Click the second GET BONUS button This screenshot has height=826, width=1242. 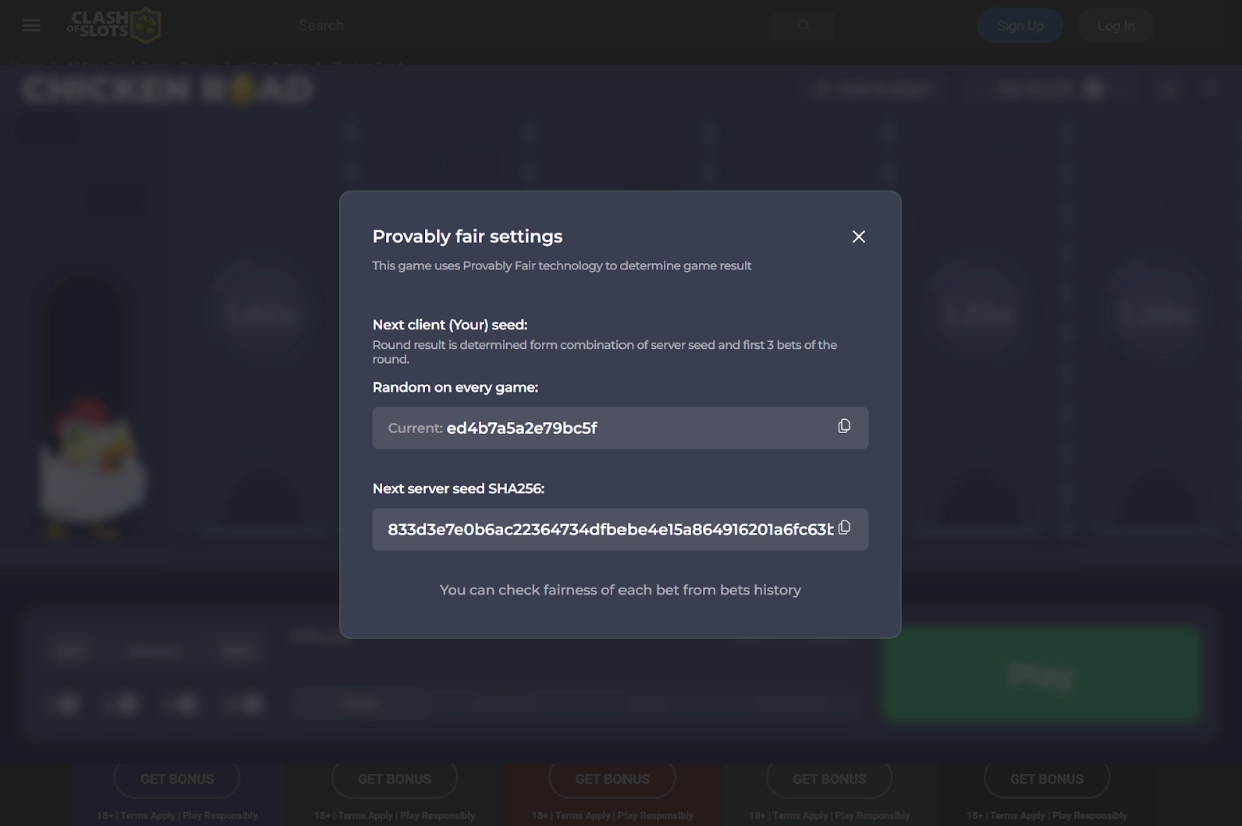(x=394, y=779)
